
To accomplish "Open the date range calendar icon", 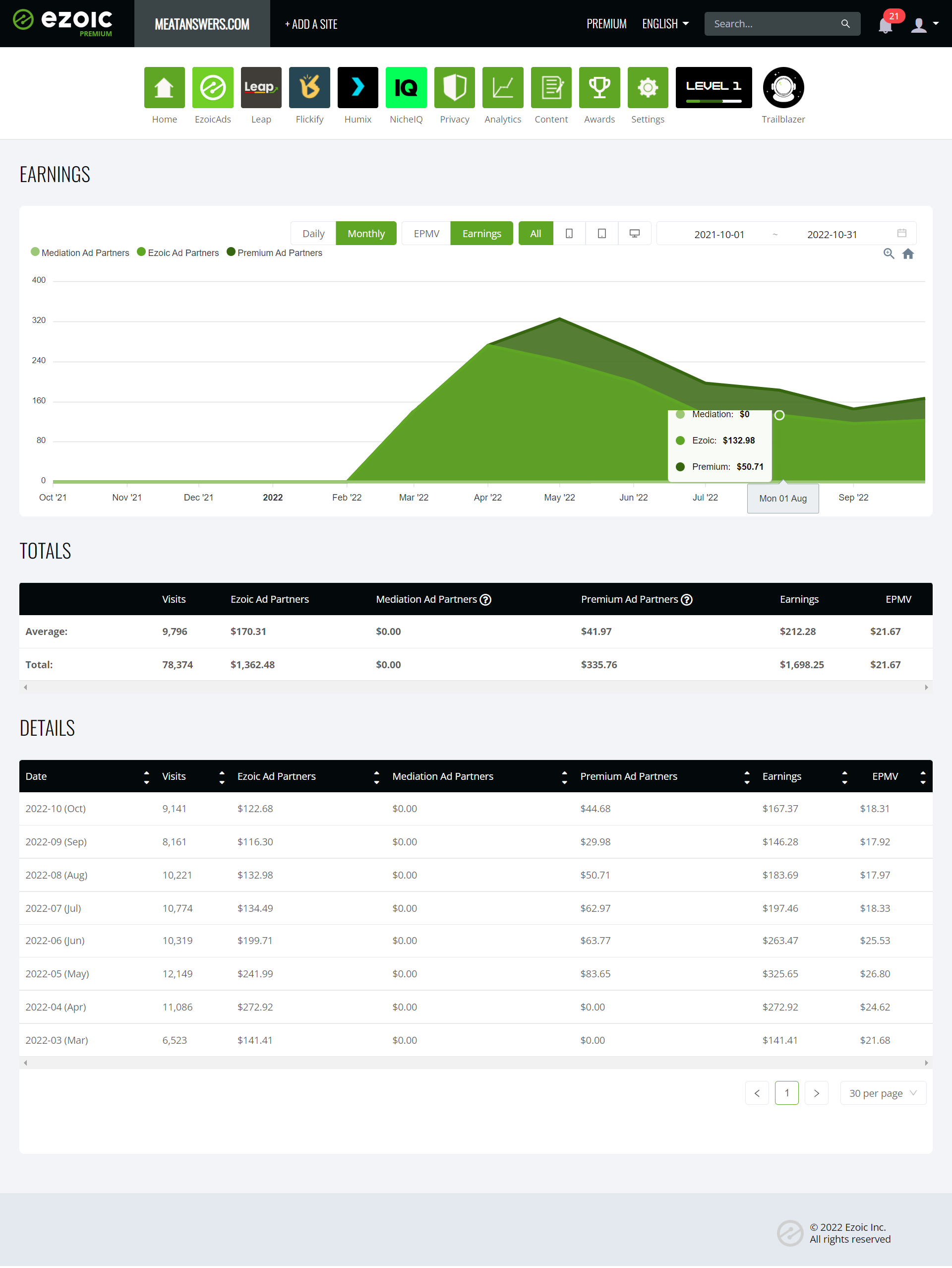I will click(902, 233).
